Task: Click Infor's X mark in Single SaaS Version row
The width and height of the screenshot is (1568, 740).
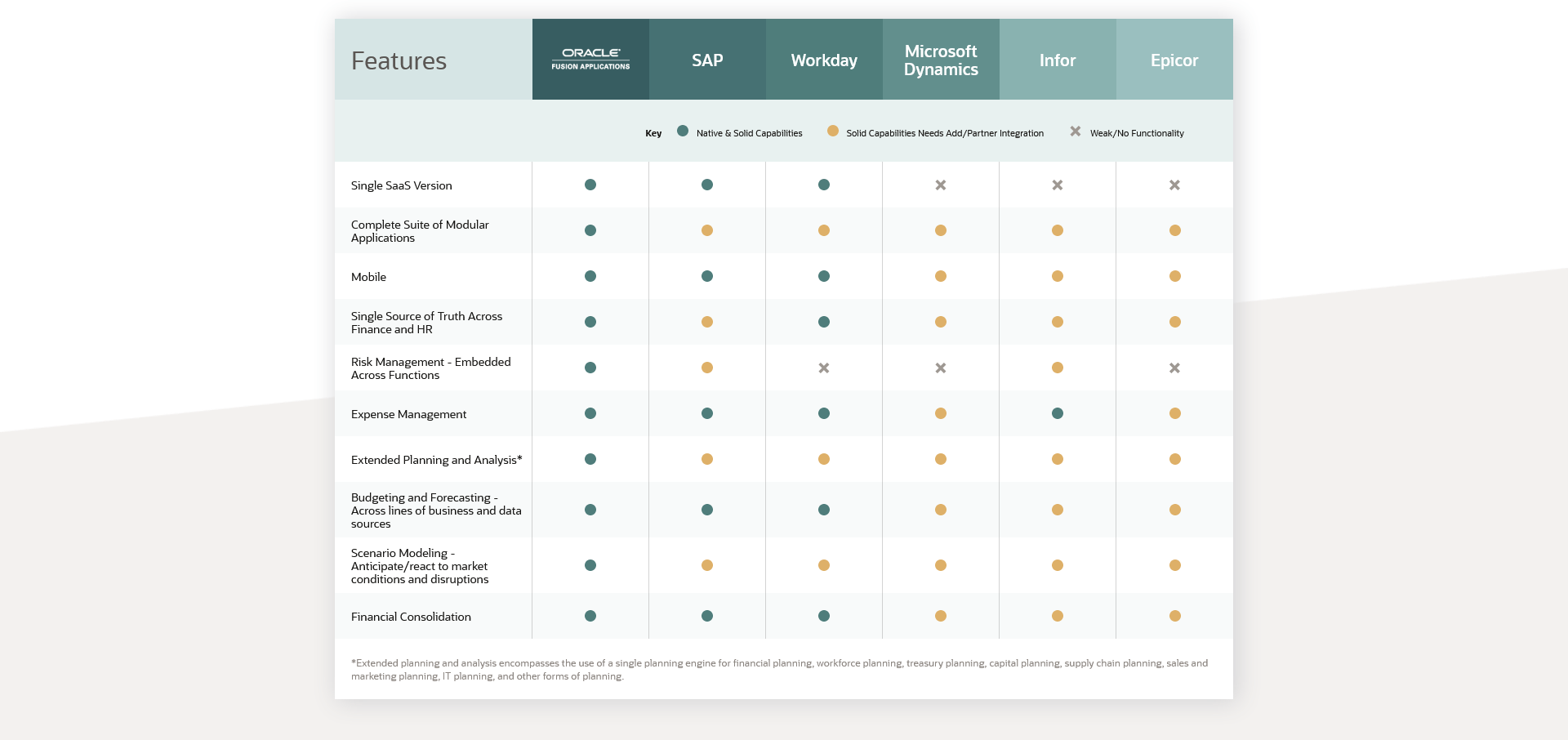Action: click(x=1058, y=185)
